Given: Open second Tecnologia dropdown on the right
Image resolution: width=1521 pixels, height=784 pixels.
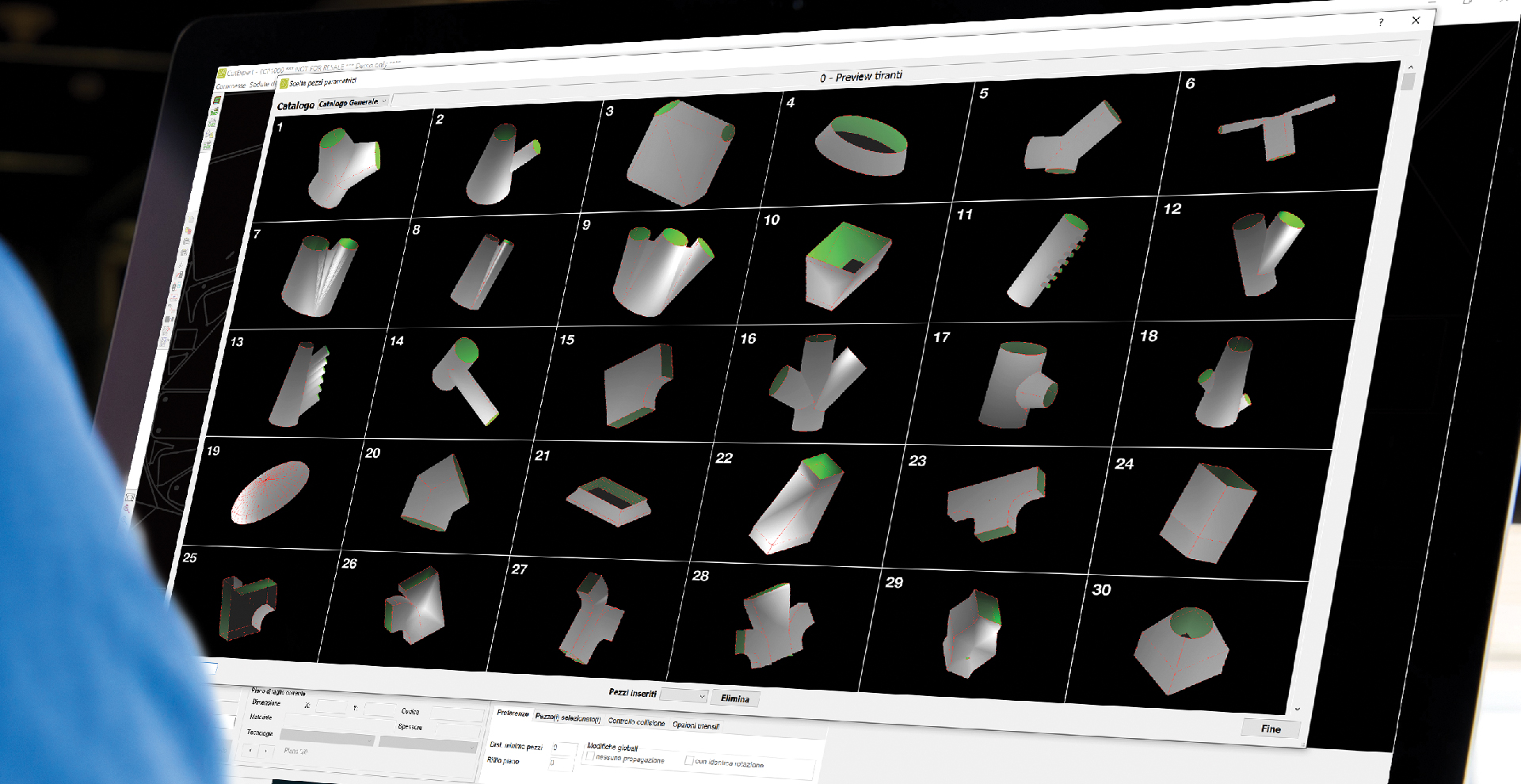Looking at the screenshot, I should pos(428,744).
